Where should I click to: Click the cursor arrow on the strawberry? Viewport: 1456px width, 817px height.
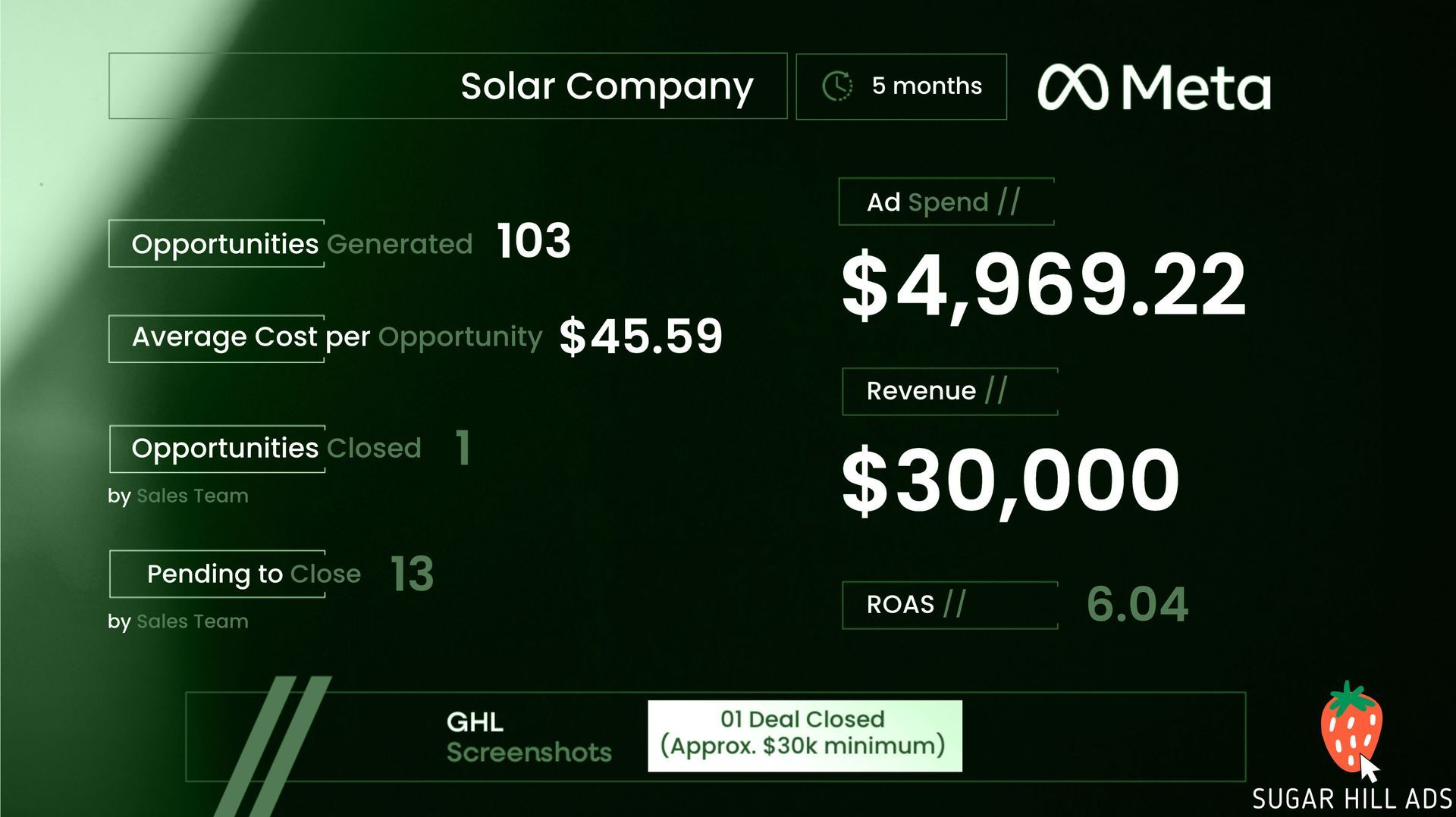(x=1368, y=768)
